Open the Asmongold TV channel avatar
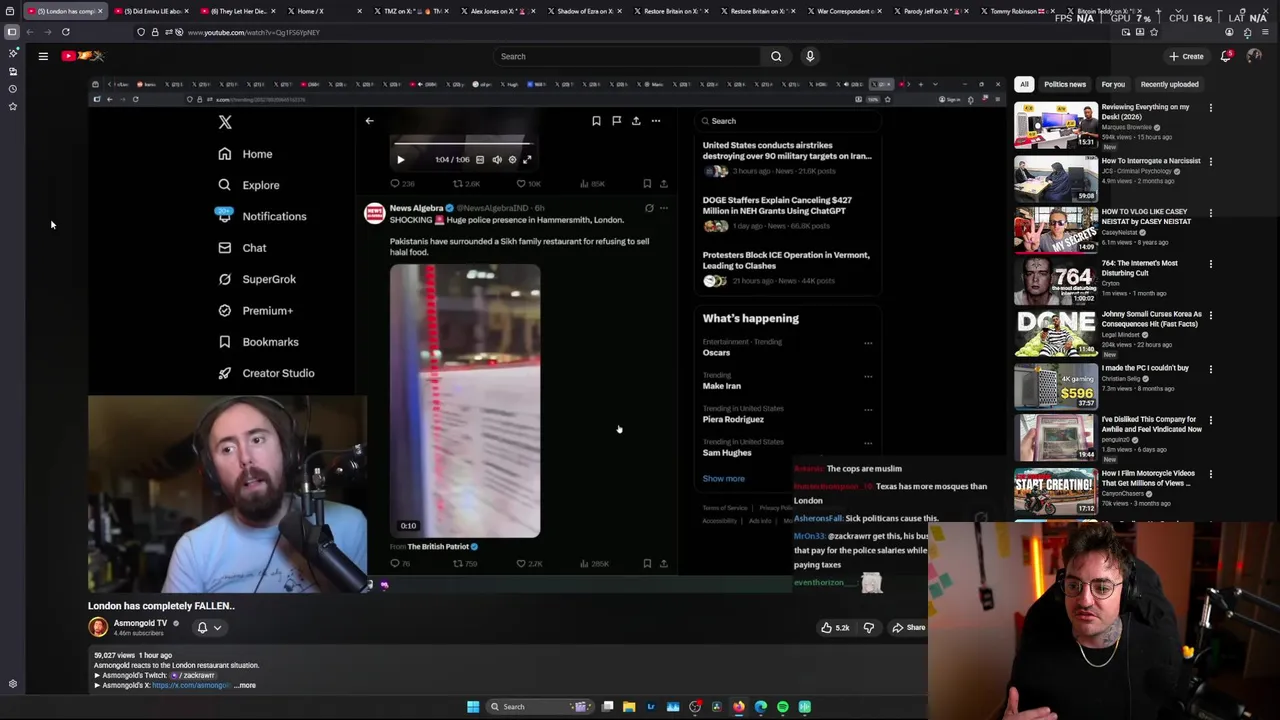Viewport: 1280px width, 720px height. [x=98, y=627]
